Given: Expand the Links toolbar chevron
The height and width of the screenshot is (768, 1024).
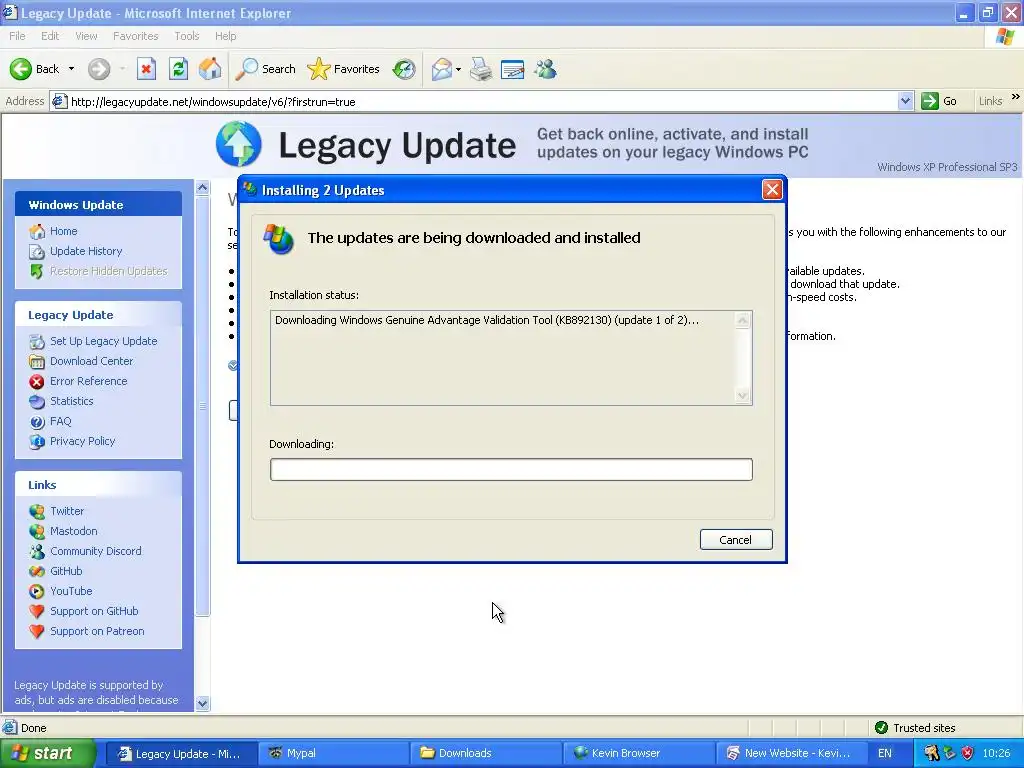Looking at the screenshot, I should pyautogui.click(x=1016, y=97).
